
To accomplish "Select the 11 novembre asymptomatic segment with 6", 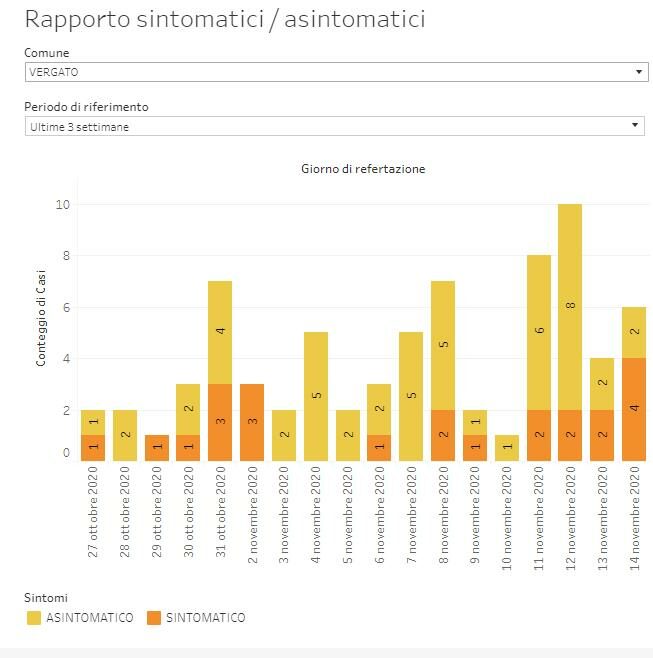I will pyautogui.click(x=539, y=331).
